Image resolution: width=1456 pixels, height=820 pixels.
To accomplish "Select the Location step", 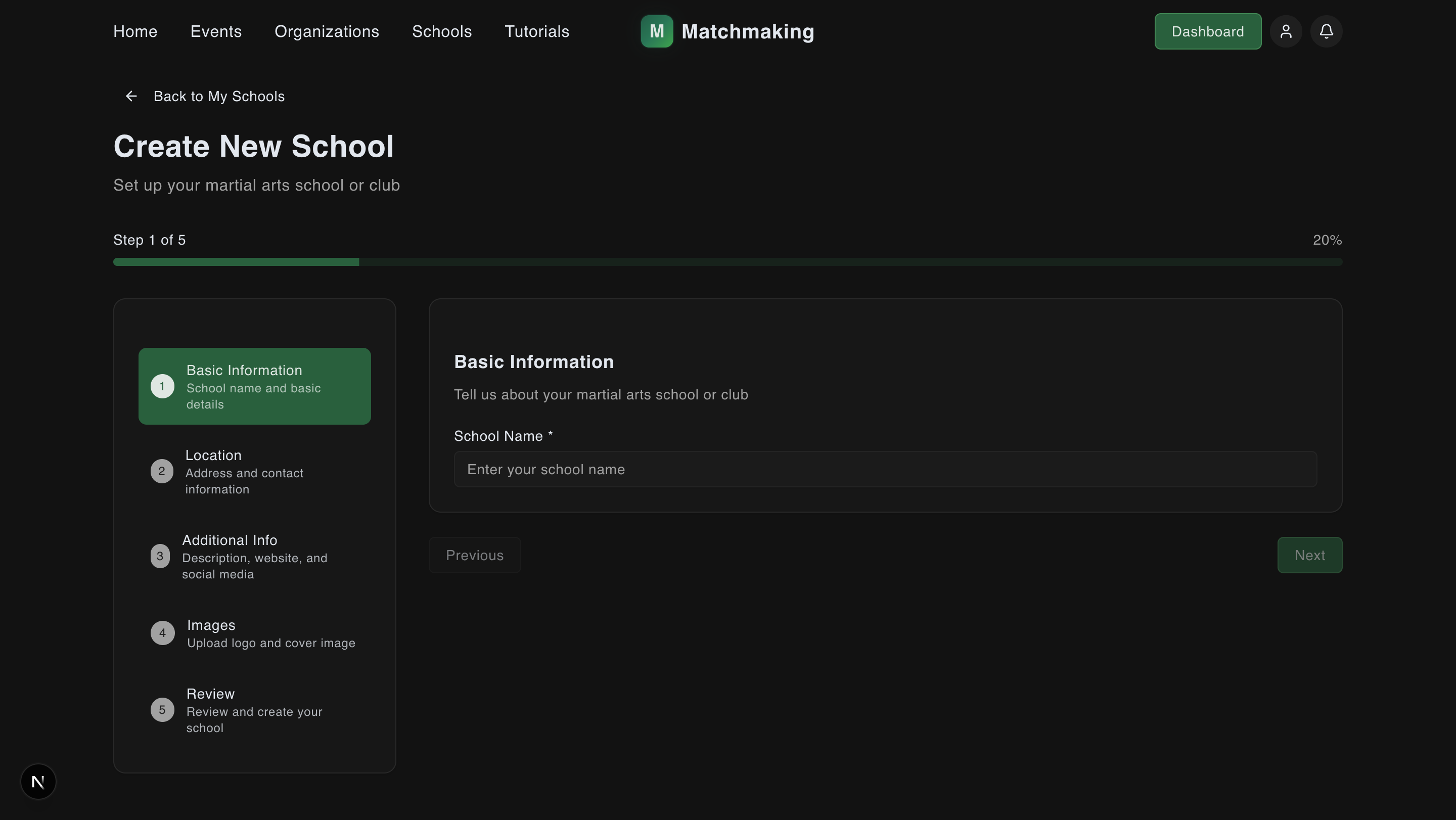I will pyautogui.click(x=254, y=471).
